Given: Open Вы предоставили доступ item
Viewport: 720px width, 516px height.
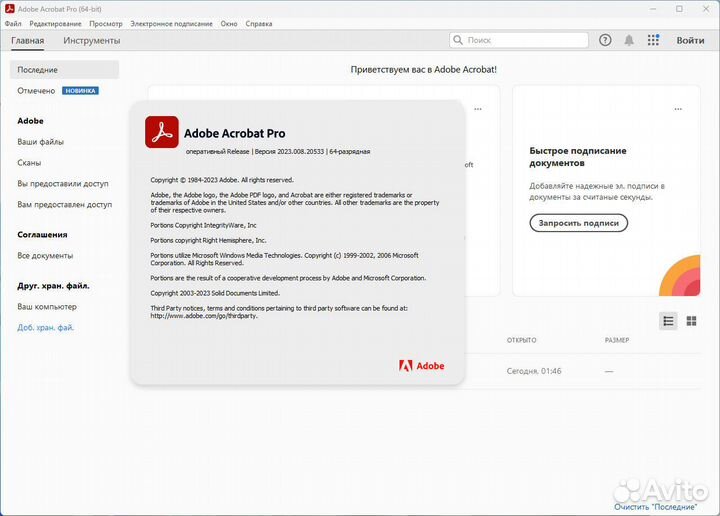Looking at the screenshot, I should [x=63, y=184].
